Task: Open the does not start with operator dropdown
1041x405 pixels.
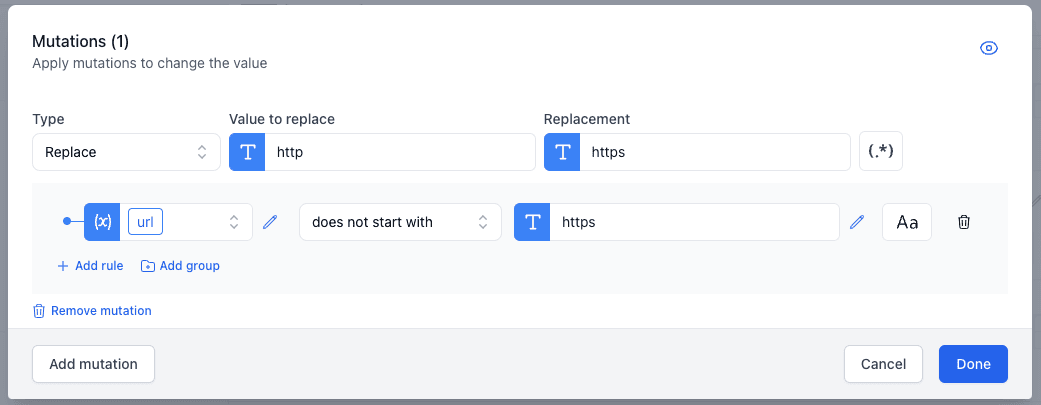Action: [x=400, y=222]
